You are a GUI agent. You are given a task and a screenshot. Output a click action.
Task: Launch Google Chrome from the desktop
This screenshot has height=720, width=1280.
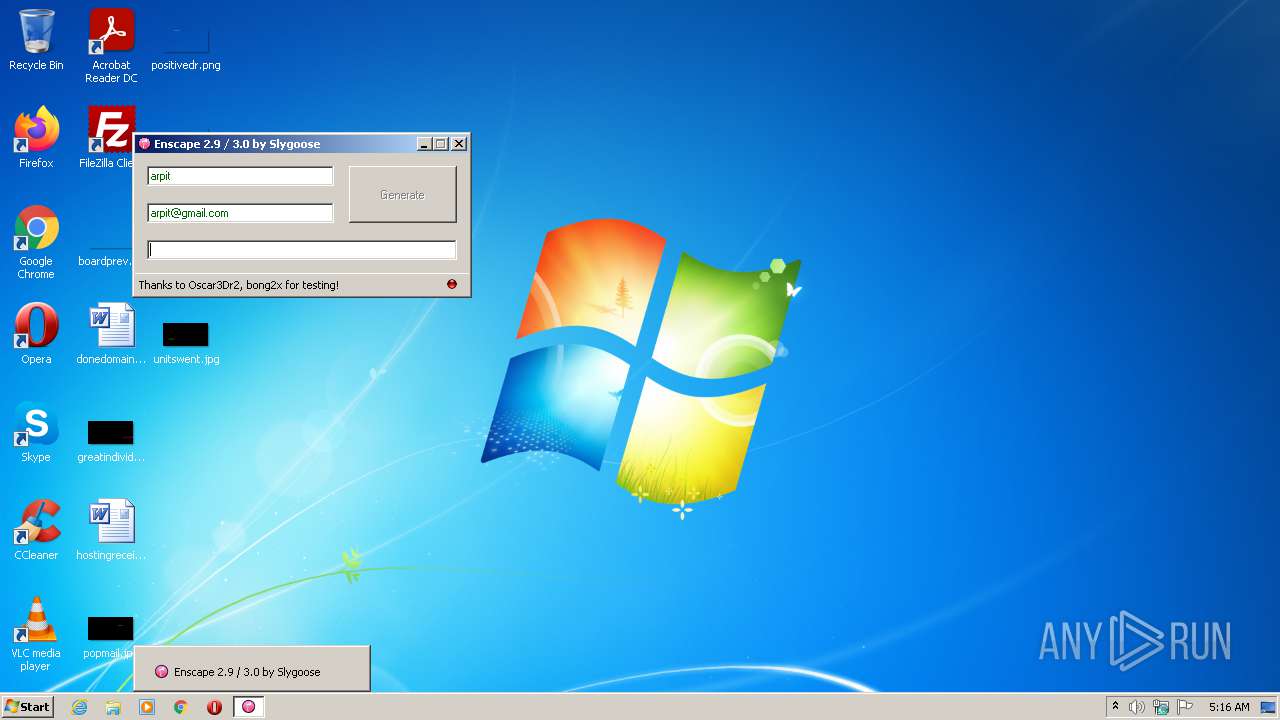click(36, 242)
